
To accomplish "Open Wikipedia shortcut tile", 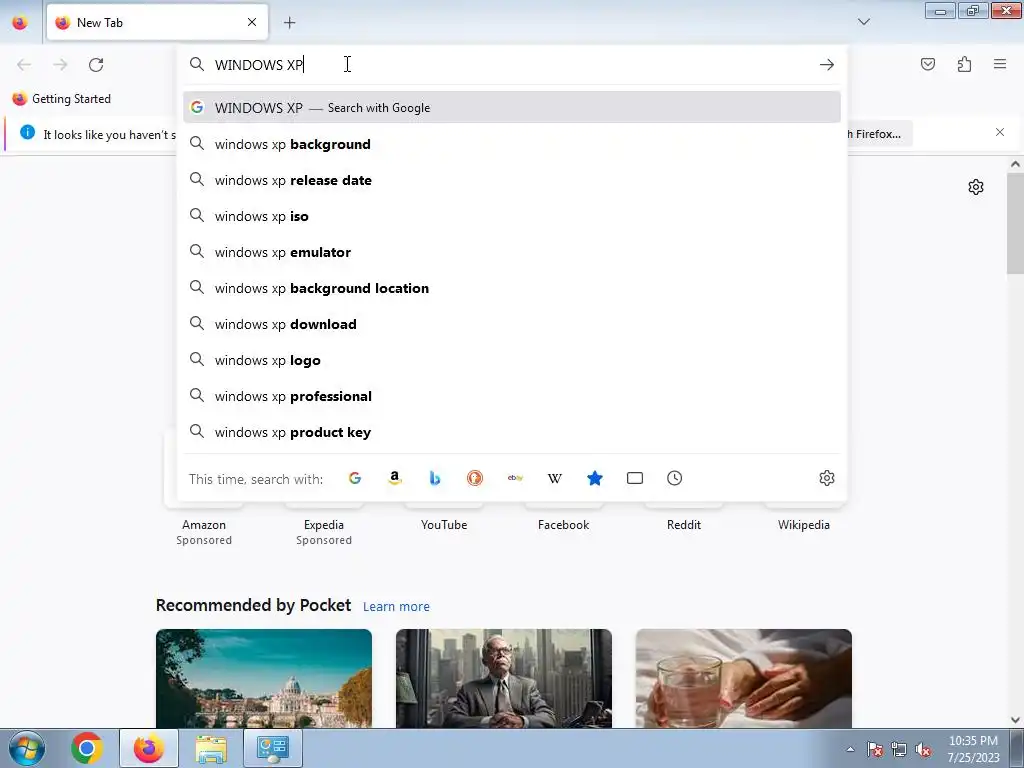I will coord(804,524).
